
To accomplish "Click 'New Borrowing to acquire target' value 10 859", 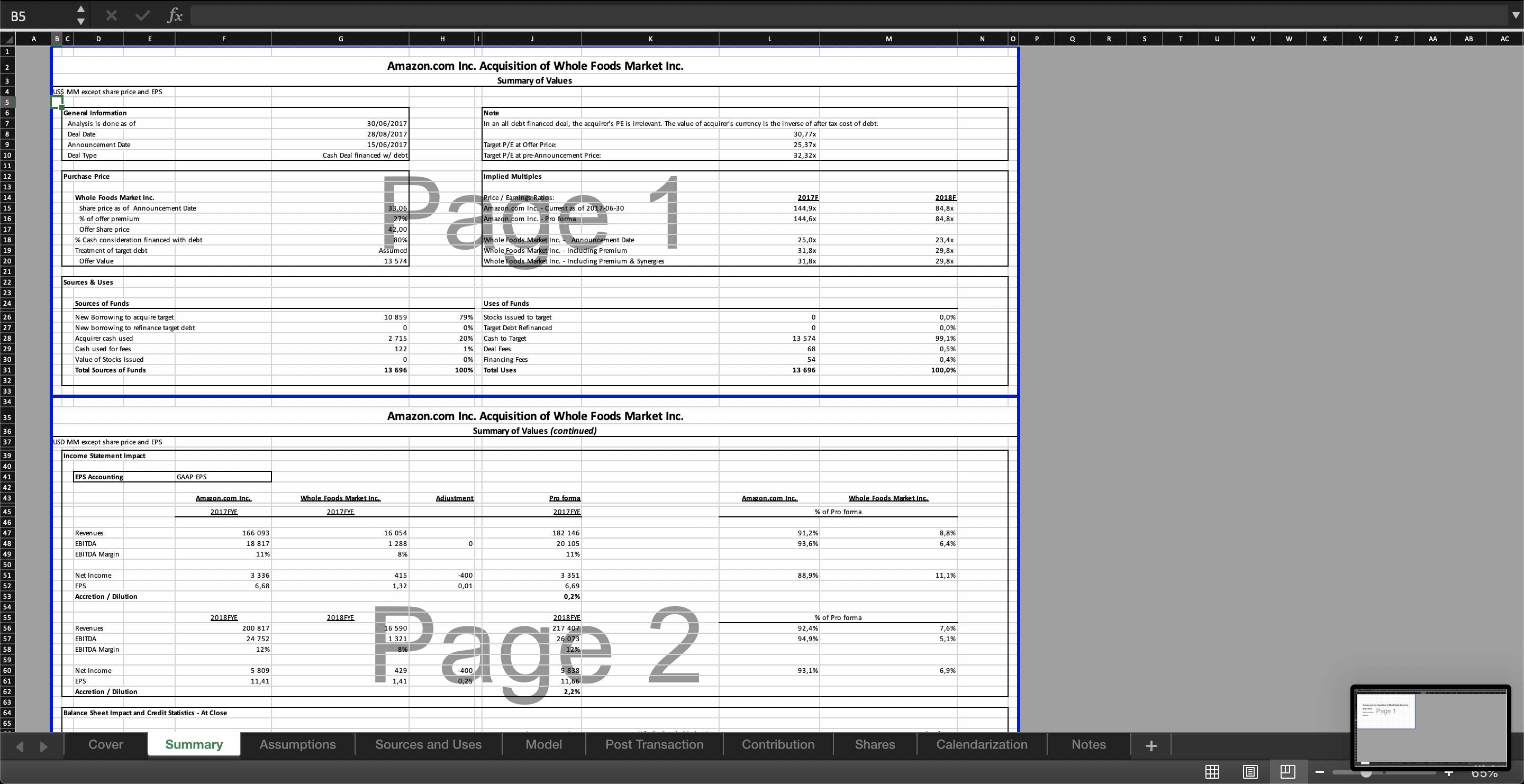I will [x=340, y=317].
